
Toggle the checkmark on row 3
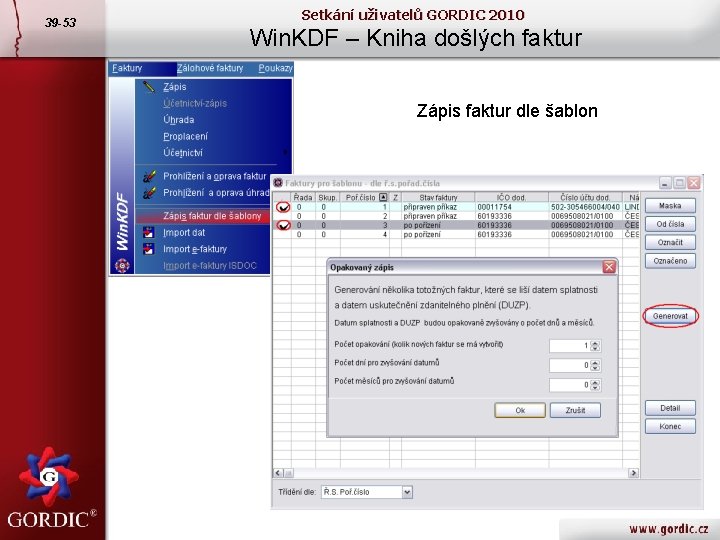coord(283,225)
